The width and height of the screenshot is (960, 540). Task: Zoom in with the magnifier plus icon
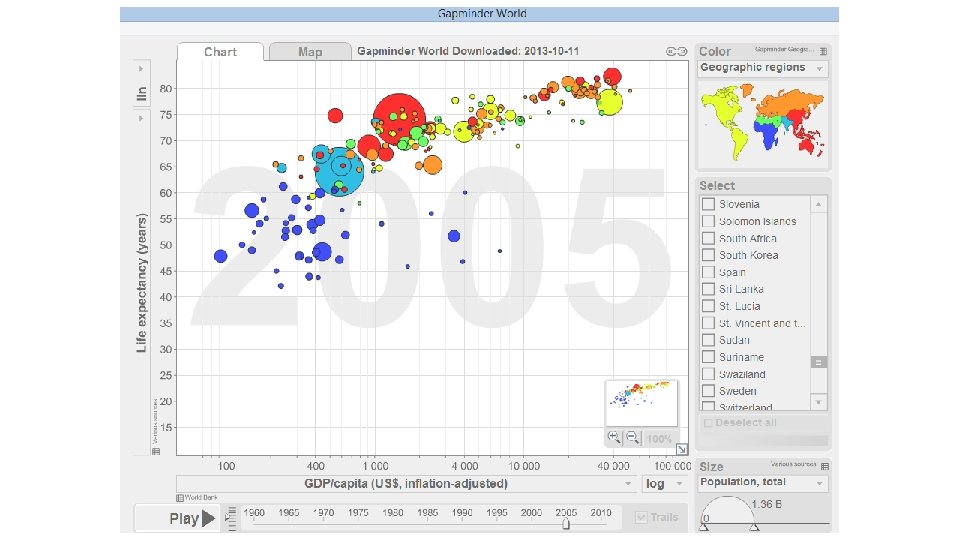(x=613, y=437)
